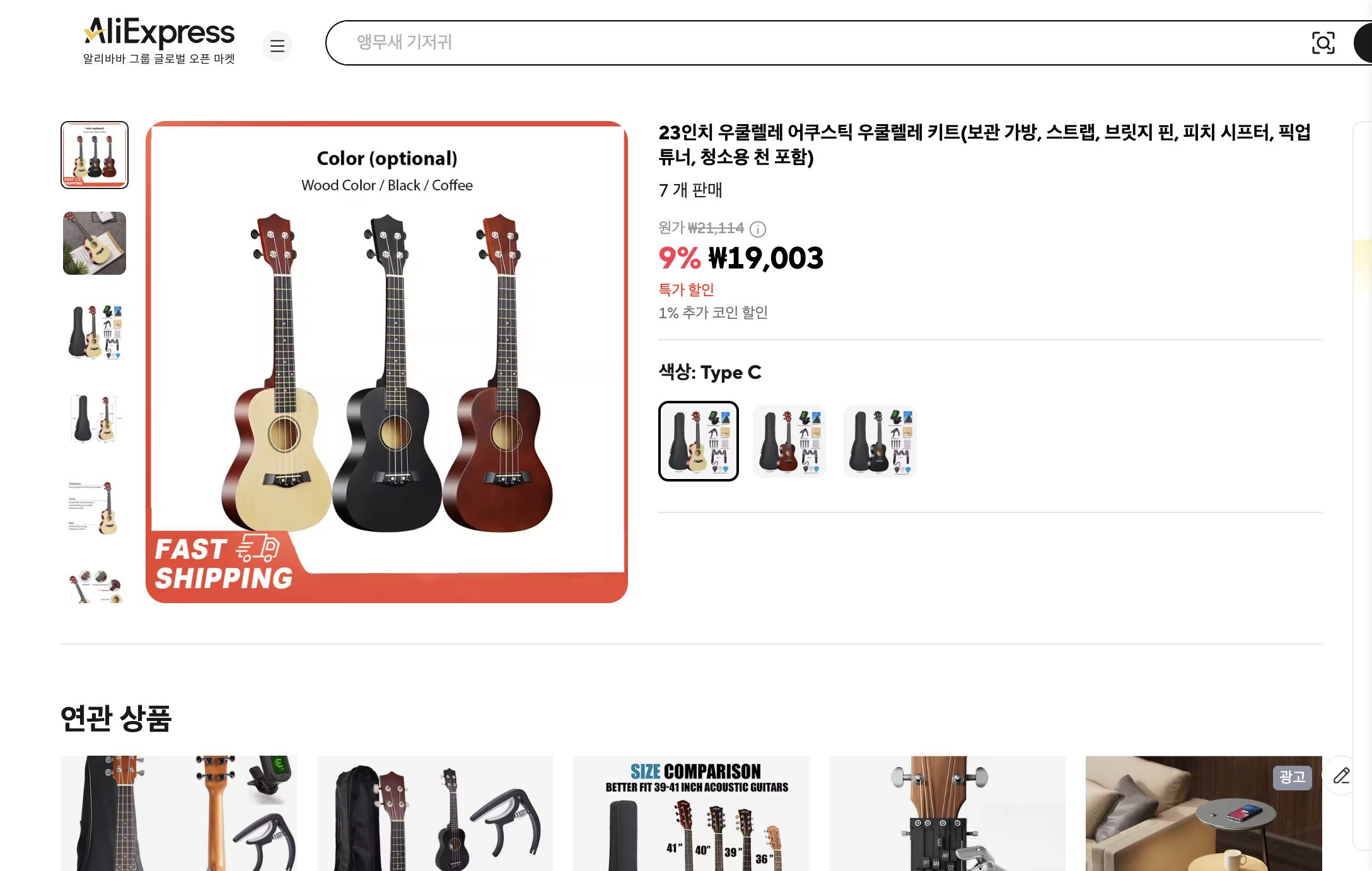Click the 광고 ad badge on the sofa product
Viewport: 1372px width, 871px height.
point(1294,778)
